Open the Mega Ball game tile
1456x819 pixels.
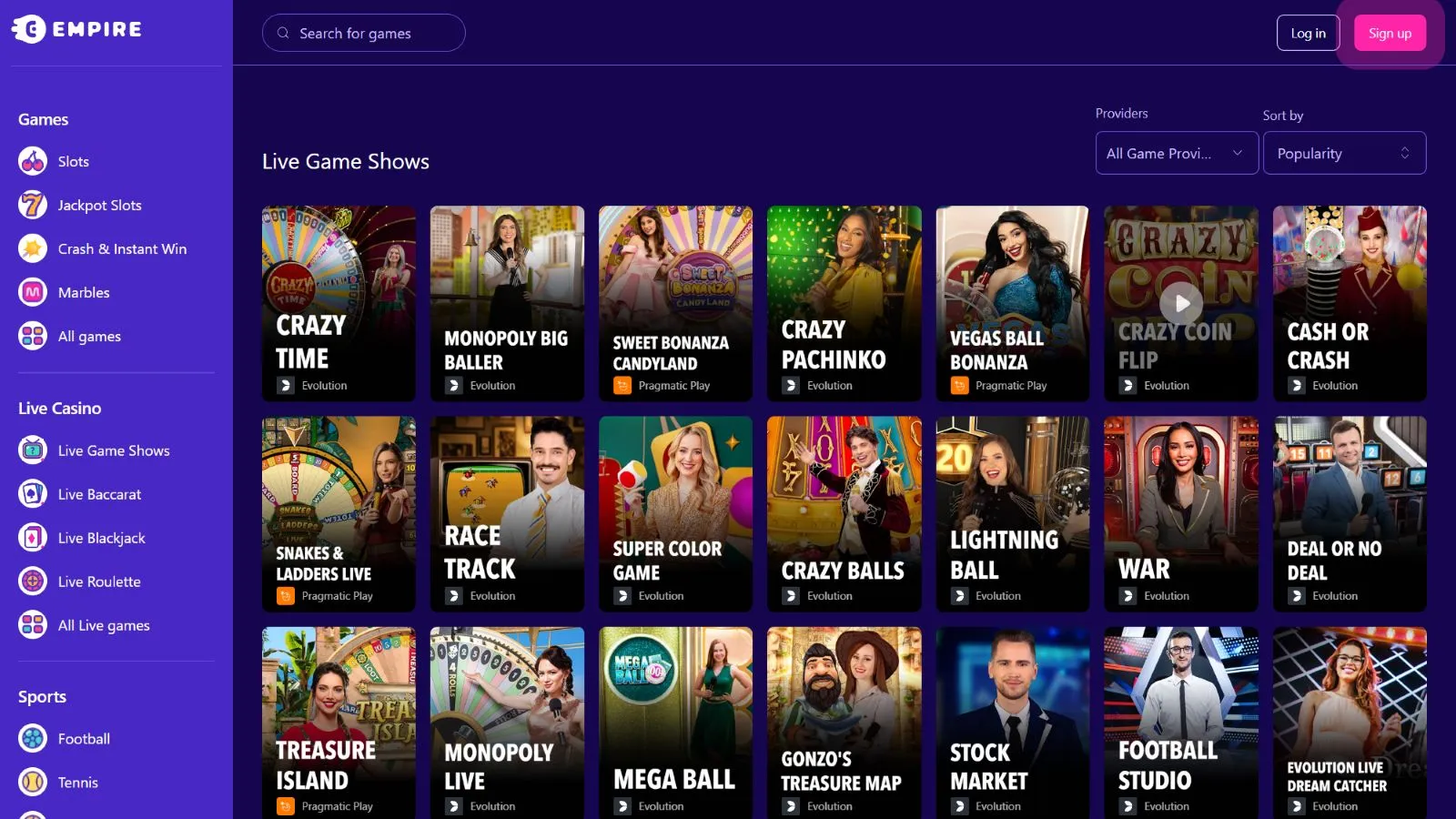point(675,723)
